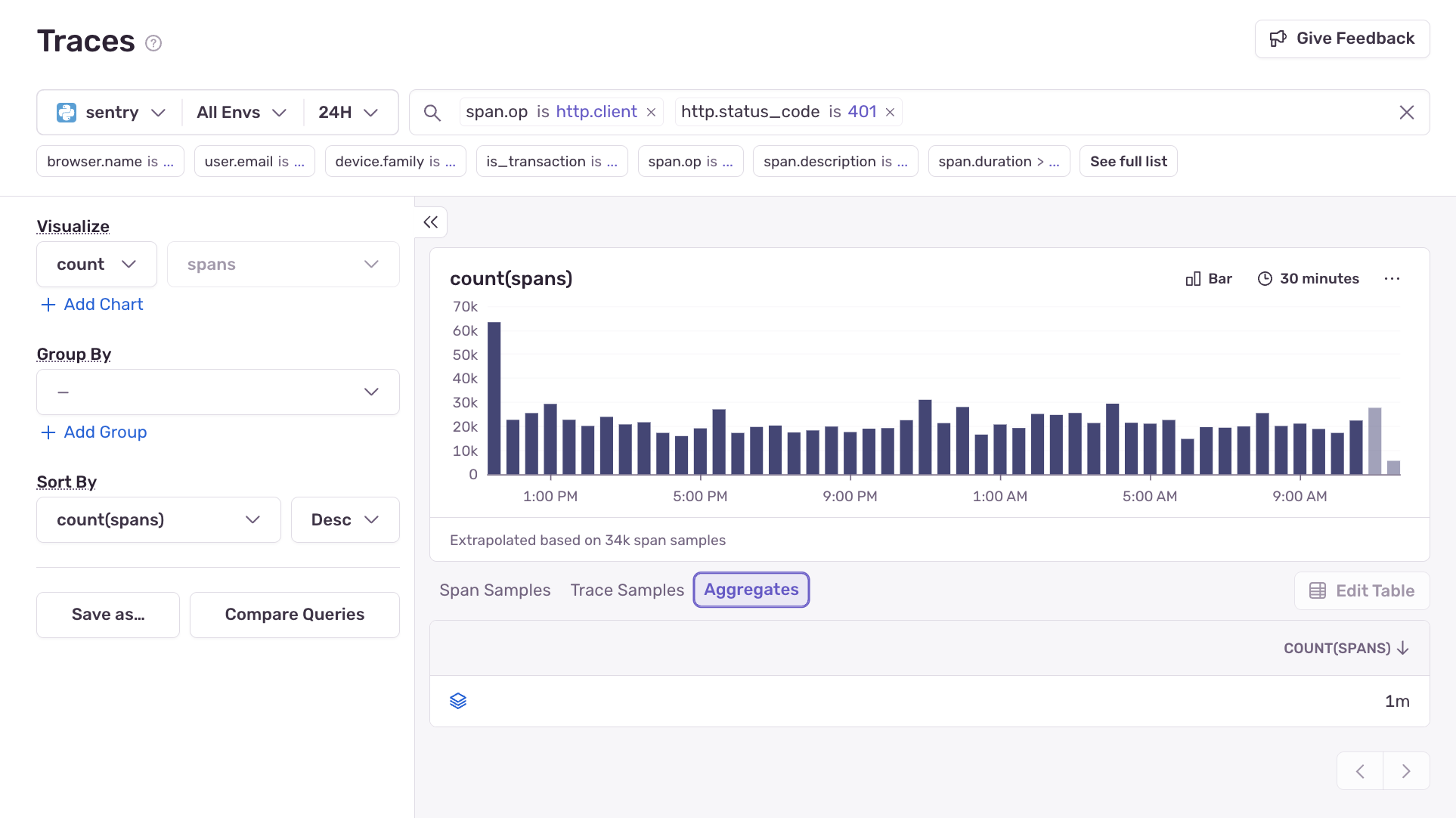Viewport: 1456px width, 818px height.
Task: Collapse the sidebar with double chevron
Action: coord(431,222)
